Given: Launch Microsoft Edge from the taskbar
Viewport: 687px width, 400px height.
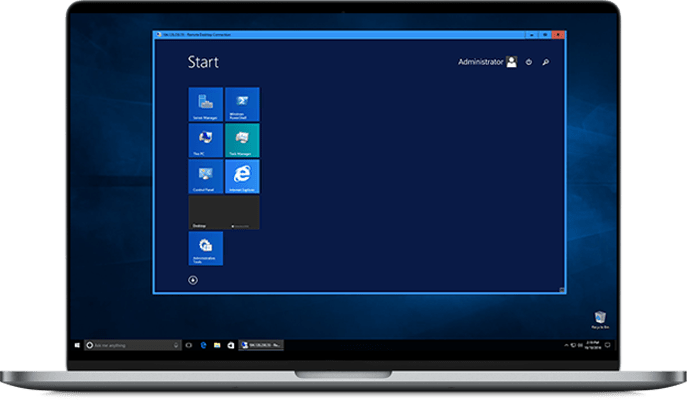Looking at the screenshot, I should [x=201, y=345].
